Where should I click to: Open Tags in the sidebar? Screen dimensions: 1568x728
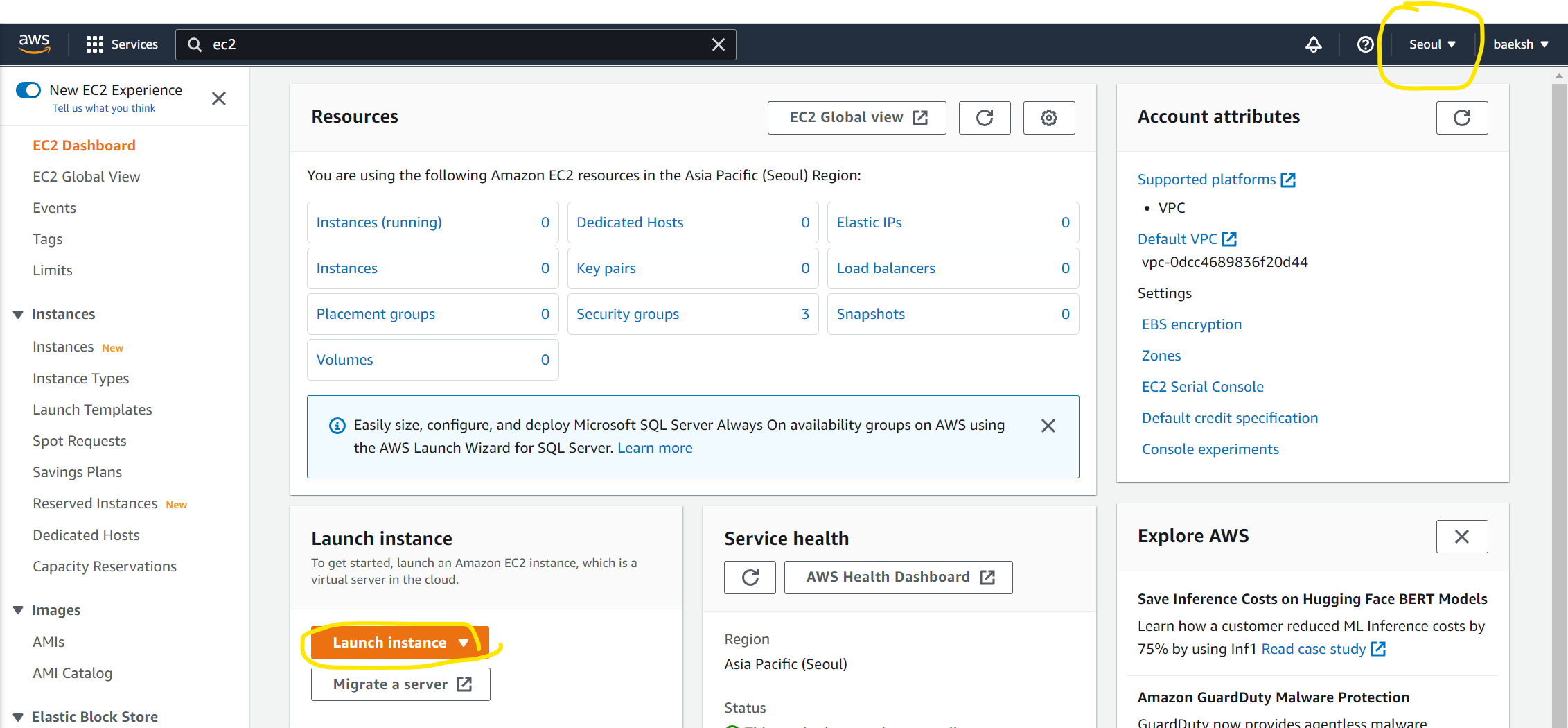tap(48, 239)
